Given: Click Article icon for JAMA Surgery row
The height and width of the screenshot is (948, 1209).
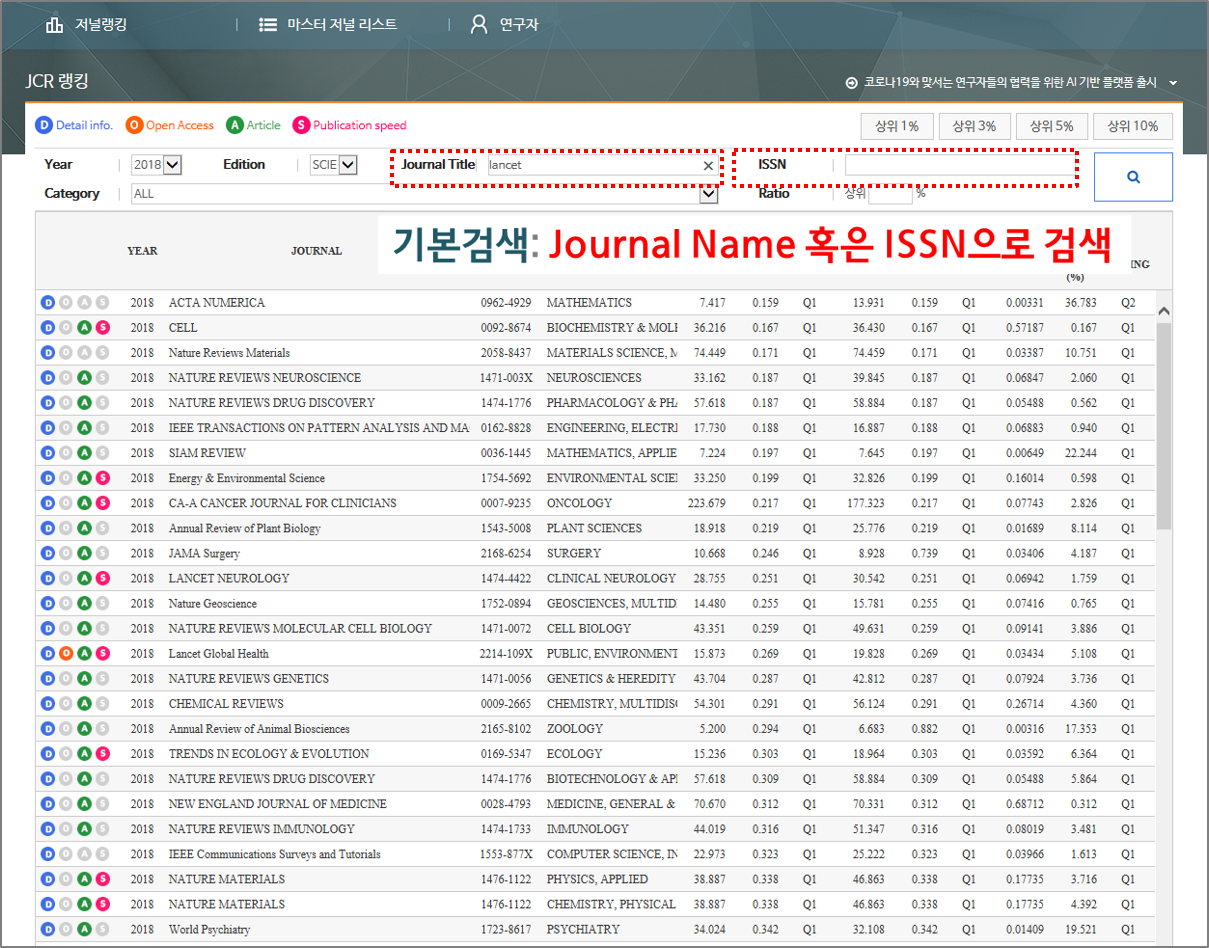Looking at the screenshot, I should [x=84, y=553].
